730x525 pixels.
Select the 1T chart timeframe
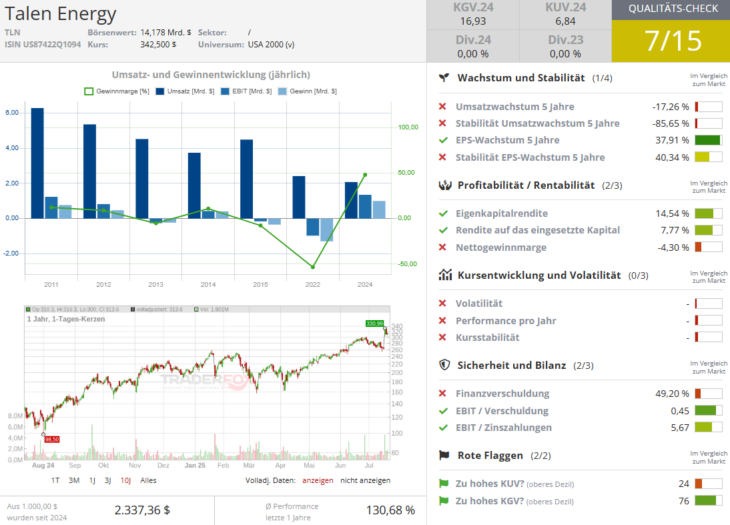pyautogui.click(x=55, y=480)
